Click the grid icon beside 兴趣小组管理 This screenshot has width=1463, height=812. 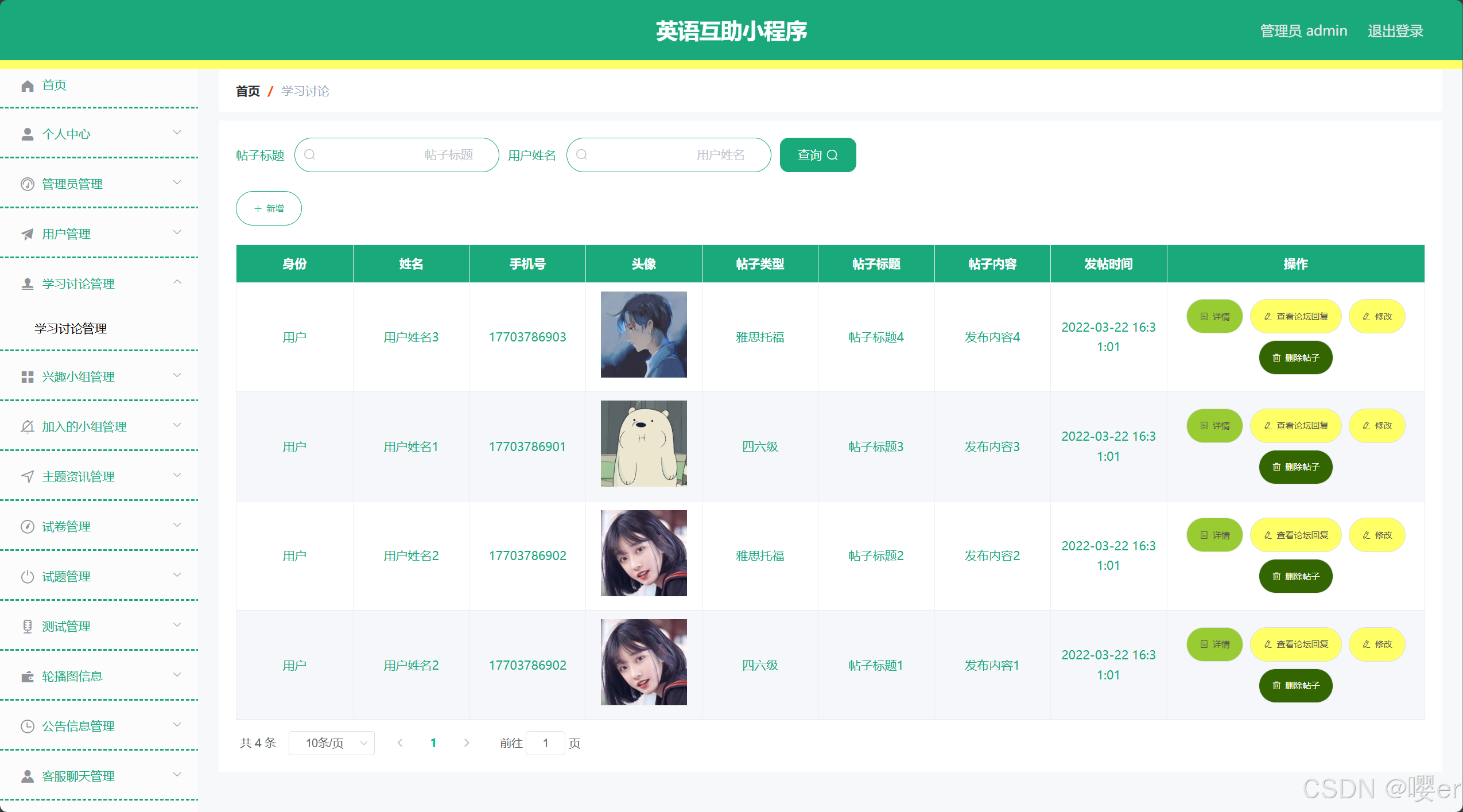[28, 377]
